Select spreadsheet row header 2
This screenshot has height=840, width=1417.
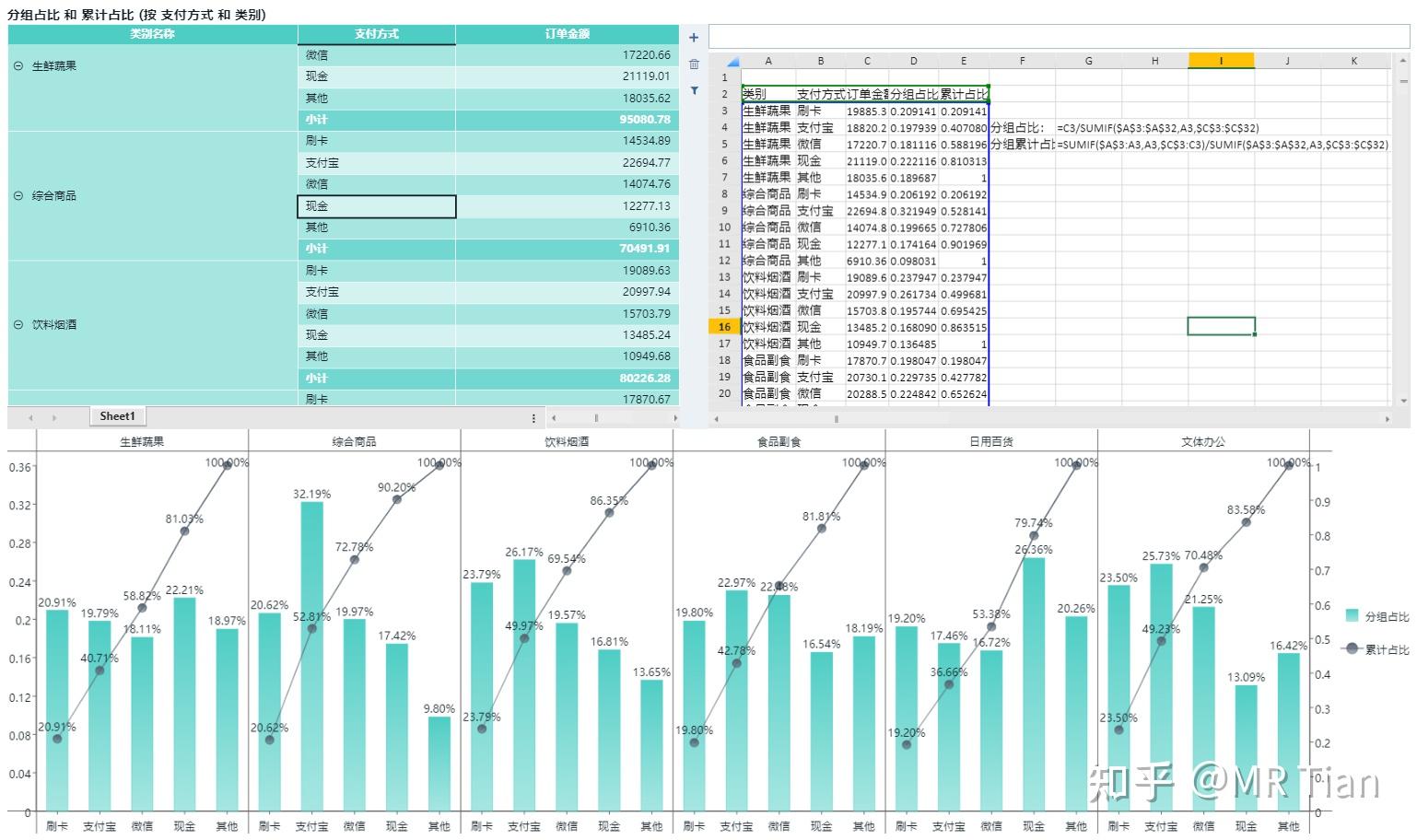tap(725, 94)
